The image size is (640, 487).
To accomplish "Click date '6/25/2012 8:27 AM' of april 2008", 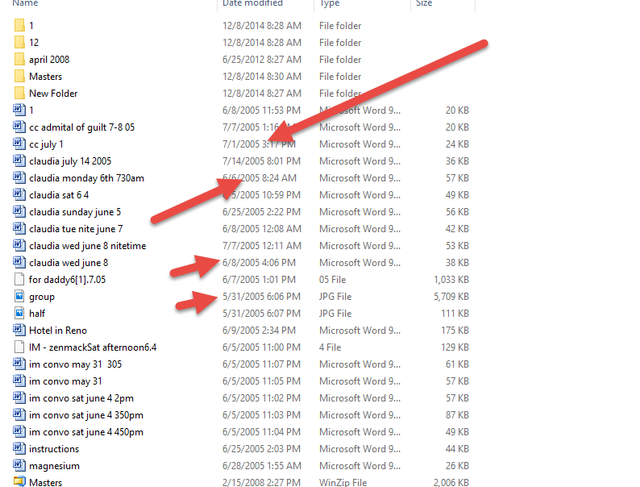I will (262, 60).
